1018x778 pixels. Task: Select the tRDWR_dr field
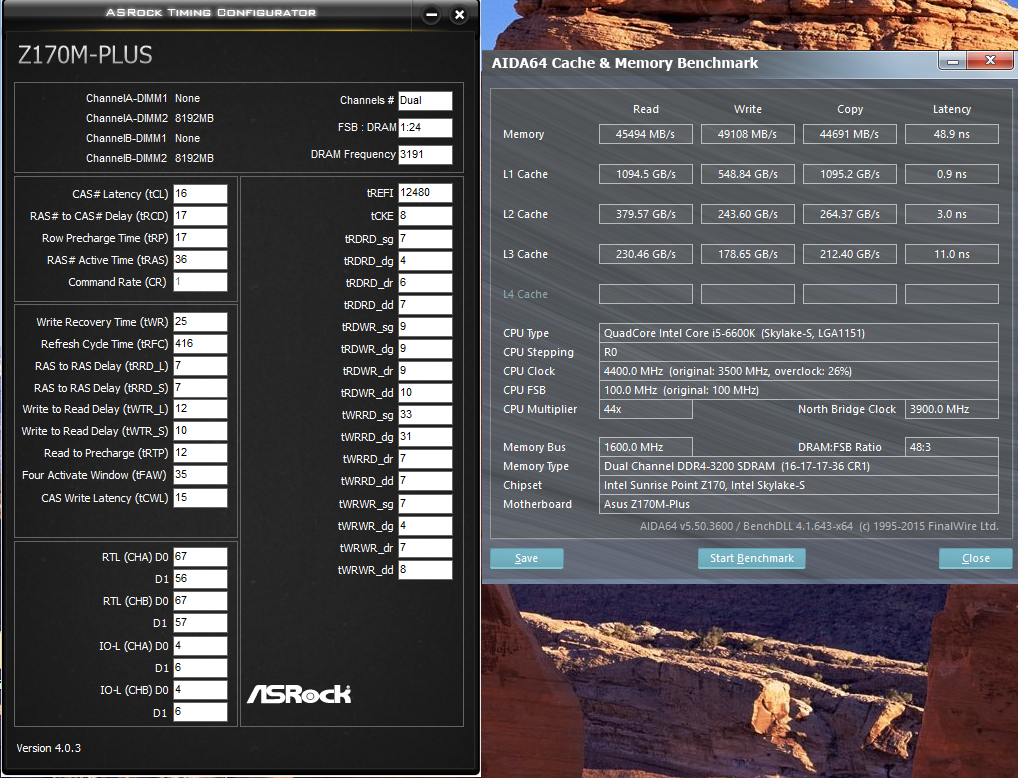point(425,371)
